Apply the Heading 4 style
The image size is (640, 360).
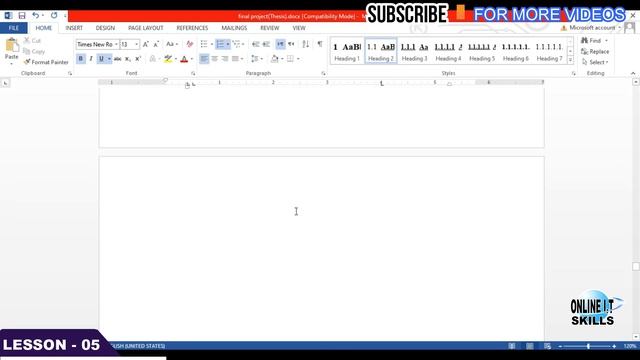[x=448, y=51]
